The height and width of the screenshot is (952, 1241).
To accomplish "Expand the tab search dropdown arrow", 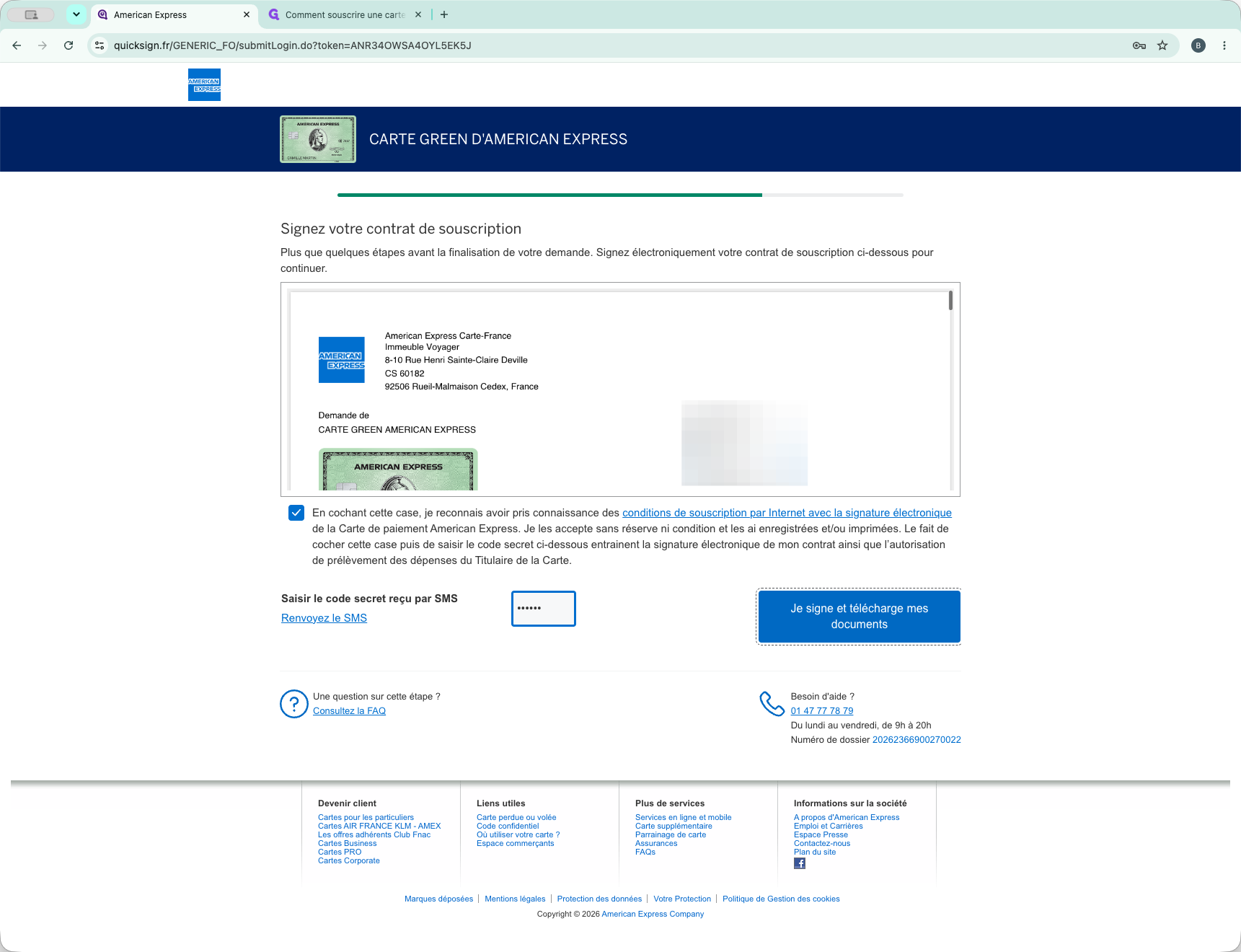I will 76,14.
